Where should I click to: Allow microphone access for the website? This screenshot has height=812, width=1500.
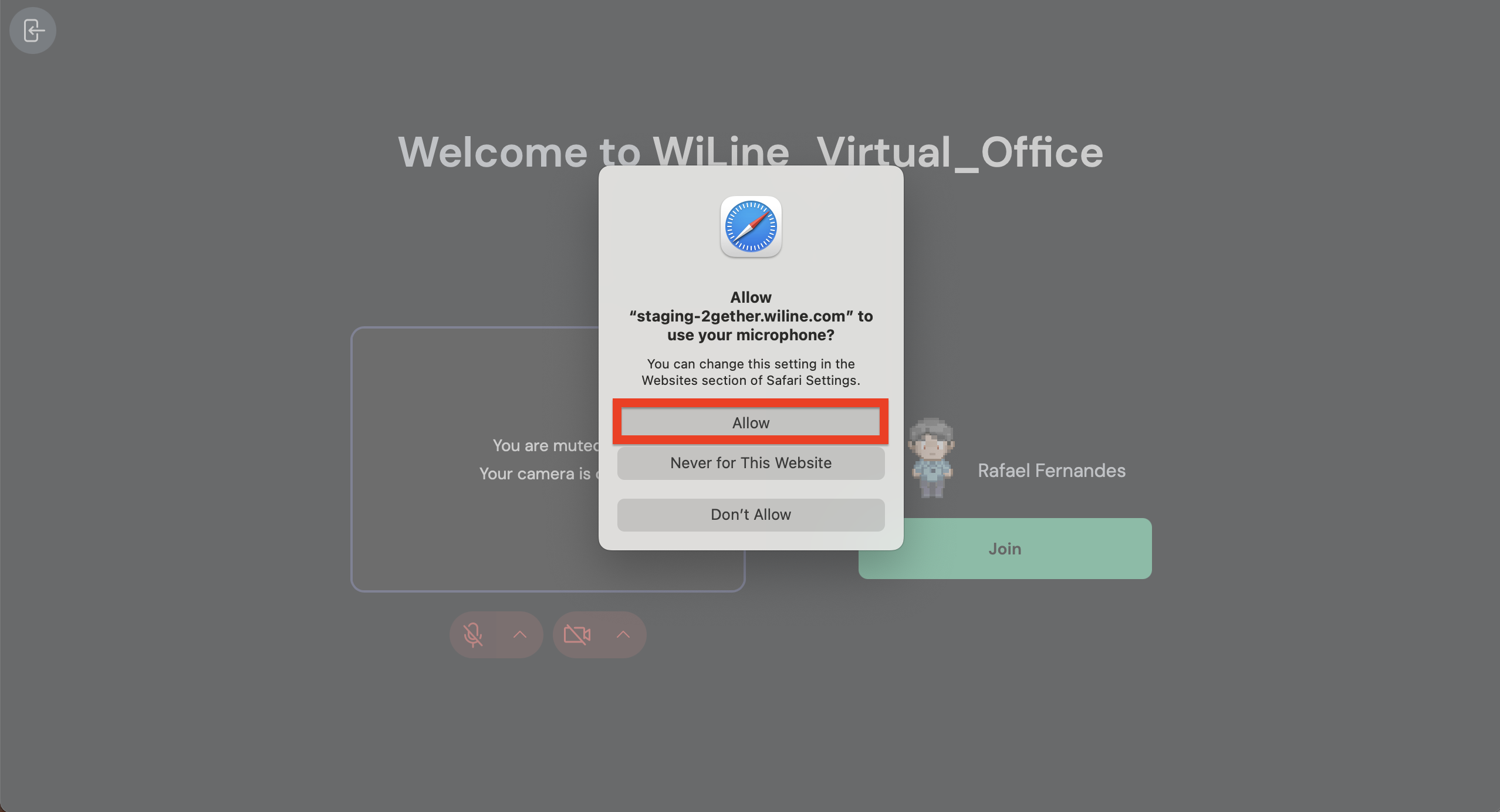751,422
